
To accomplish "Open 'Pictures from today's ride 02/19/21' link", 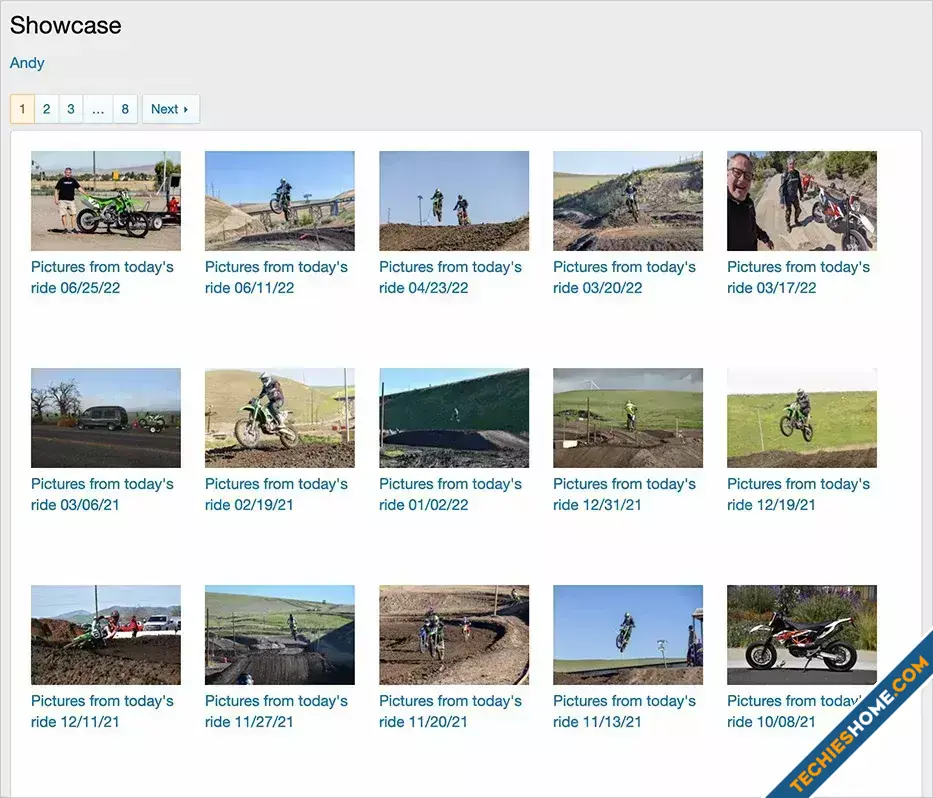I will (276, 495).
